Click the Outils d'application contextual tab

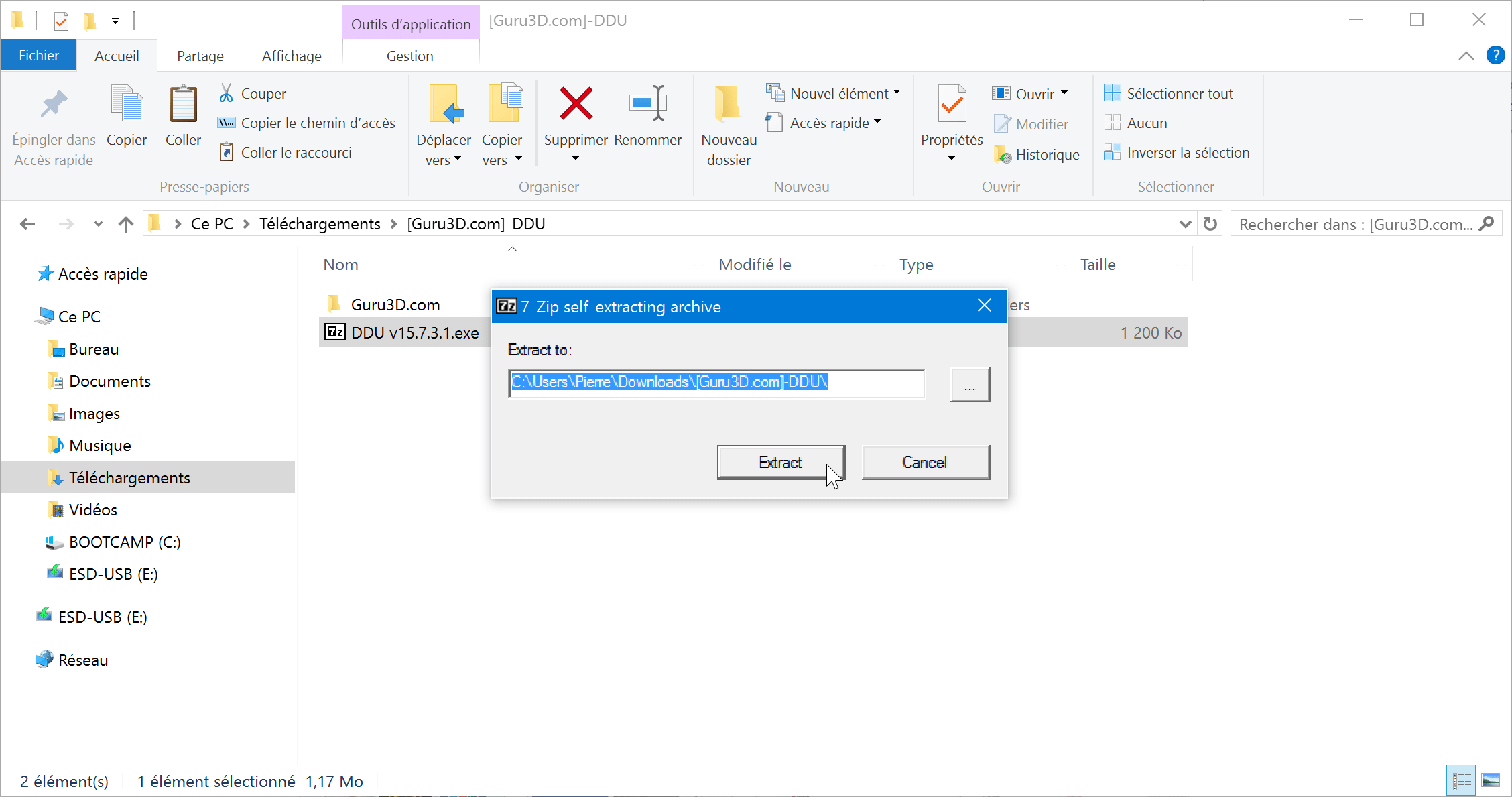point(411,23)
